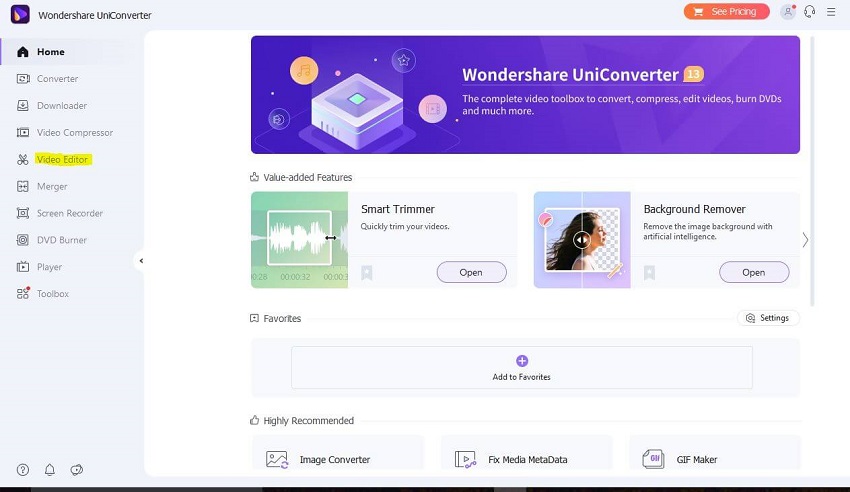Click the Wondershare UniConverter 13 banner
This screenshot has width=850, height=492.
click(x=525, y=95)
